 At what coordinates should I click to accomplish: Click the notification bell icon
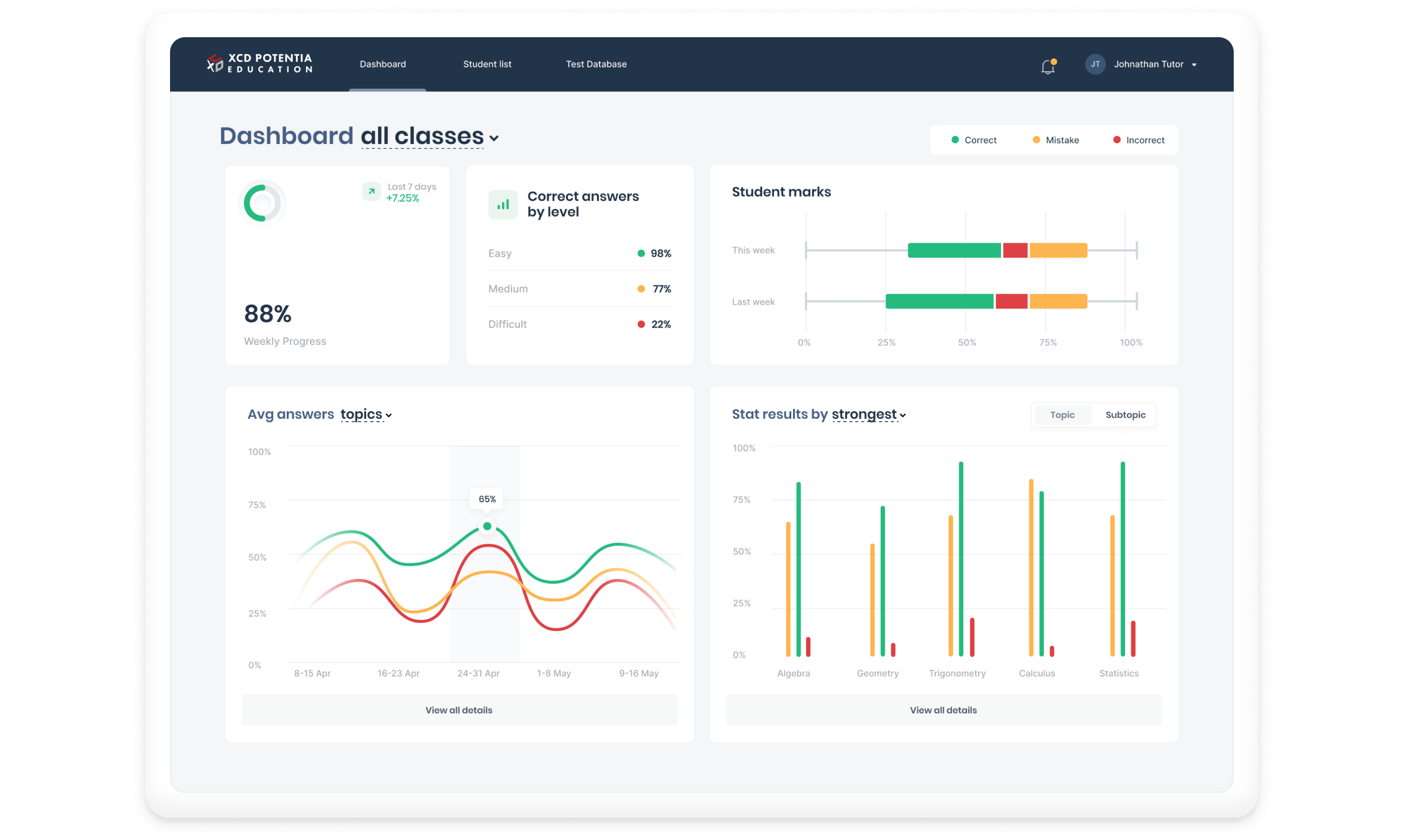[x=1048, y=66]
